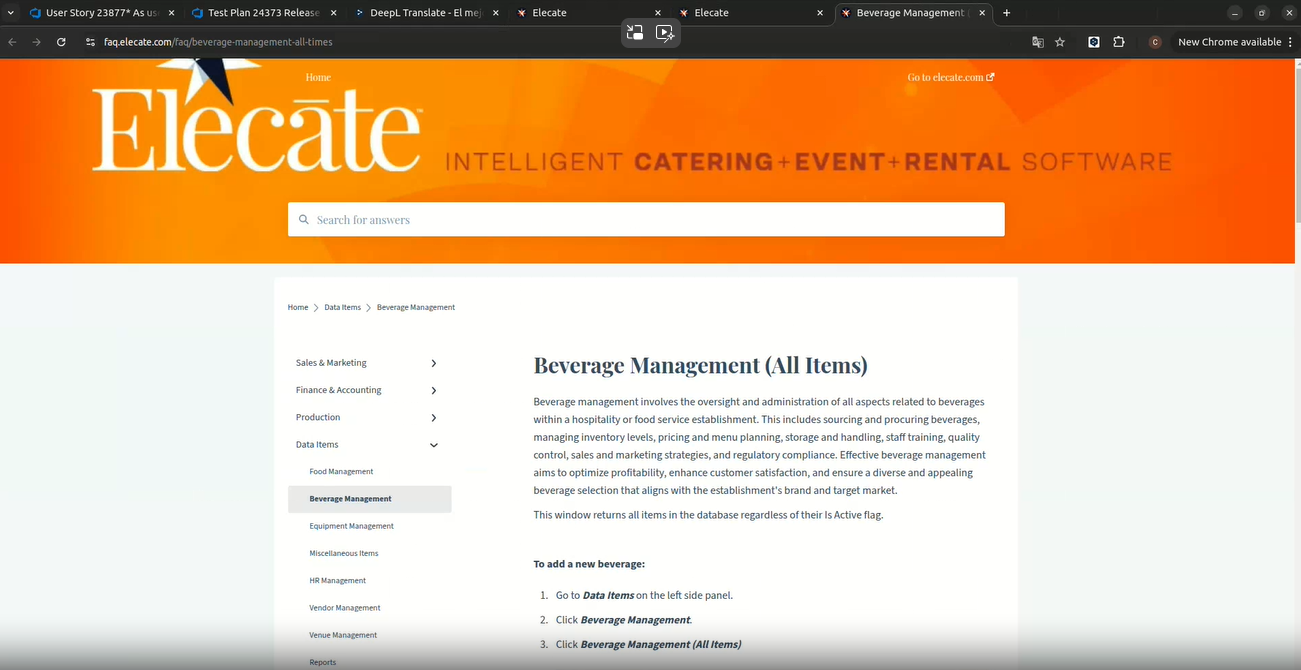
Task: Click Data Items in the breadcrumb
Action: tap(342, 307)
